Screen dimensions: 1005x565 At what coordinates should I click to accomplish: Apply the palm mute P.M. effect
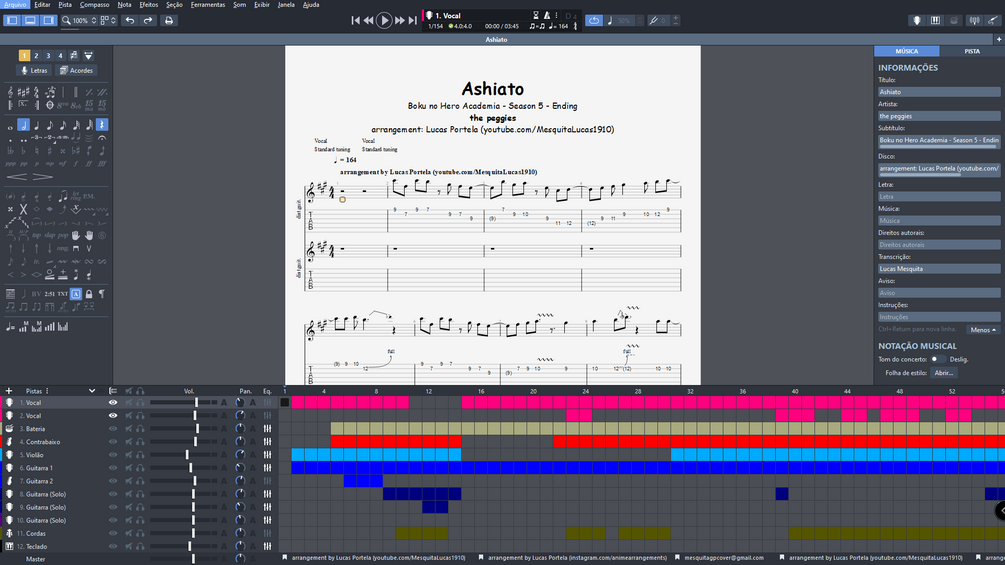coord(89,196)
